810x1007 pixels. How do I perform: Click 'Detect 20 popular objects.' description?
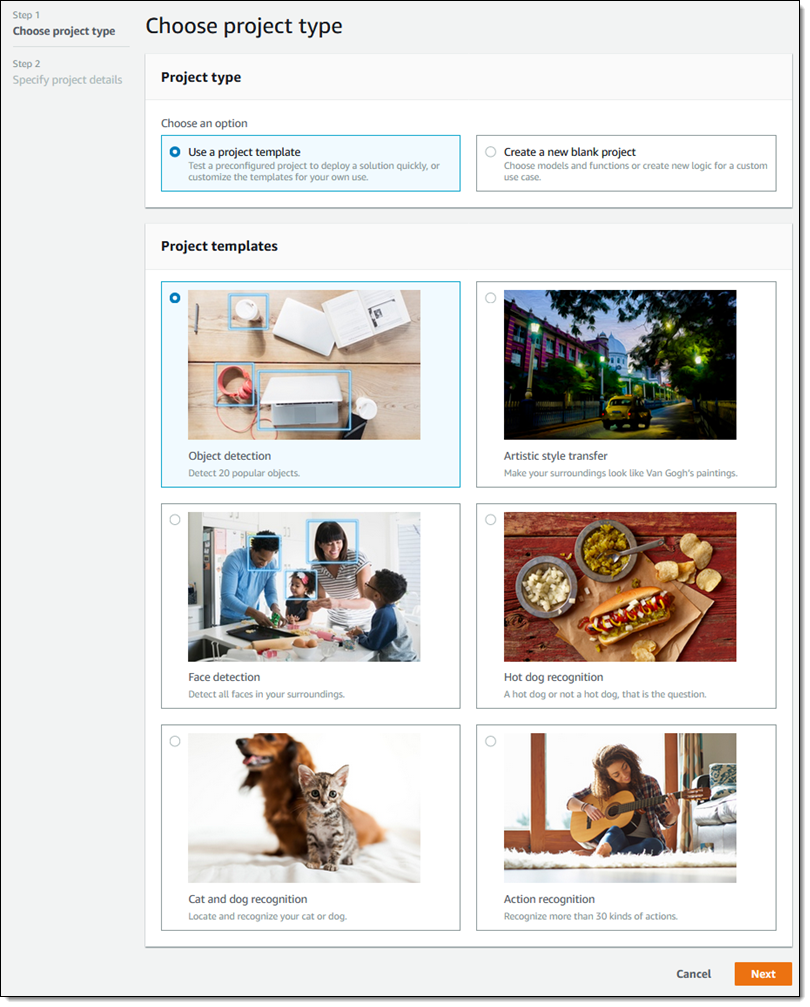tap(244, 473)
